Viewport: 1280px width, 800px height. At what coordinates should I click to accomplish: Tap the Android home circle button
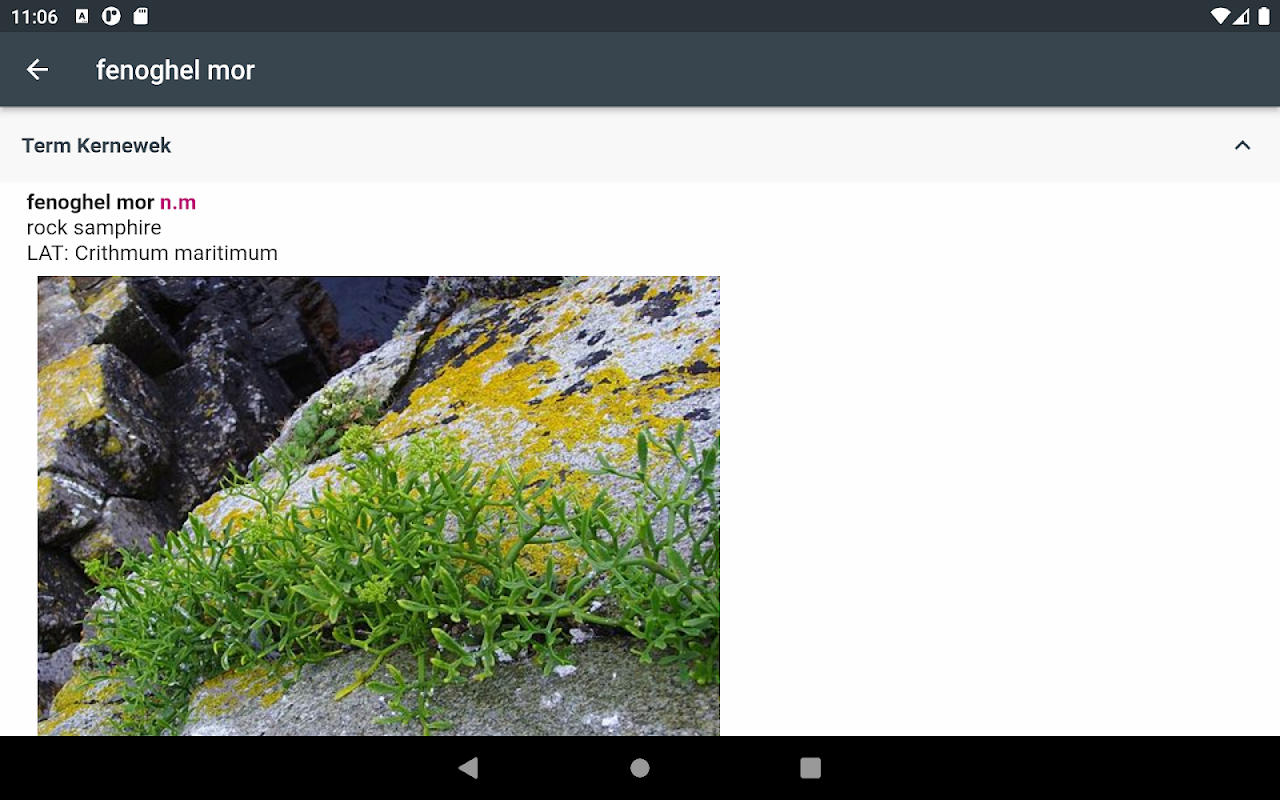640,768
